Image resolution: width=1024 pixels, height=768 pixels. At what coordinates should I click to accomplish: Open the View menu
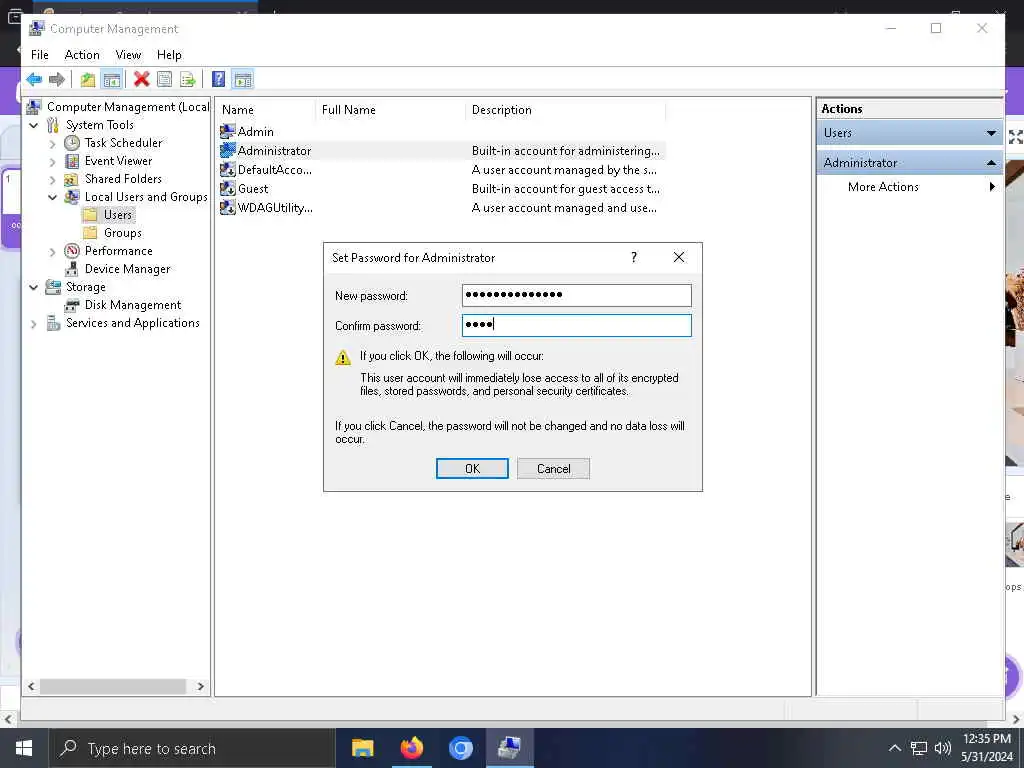(x=128, y=55)
